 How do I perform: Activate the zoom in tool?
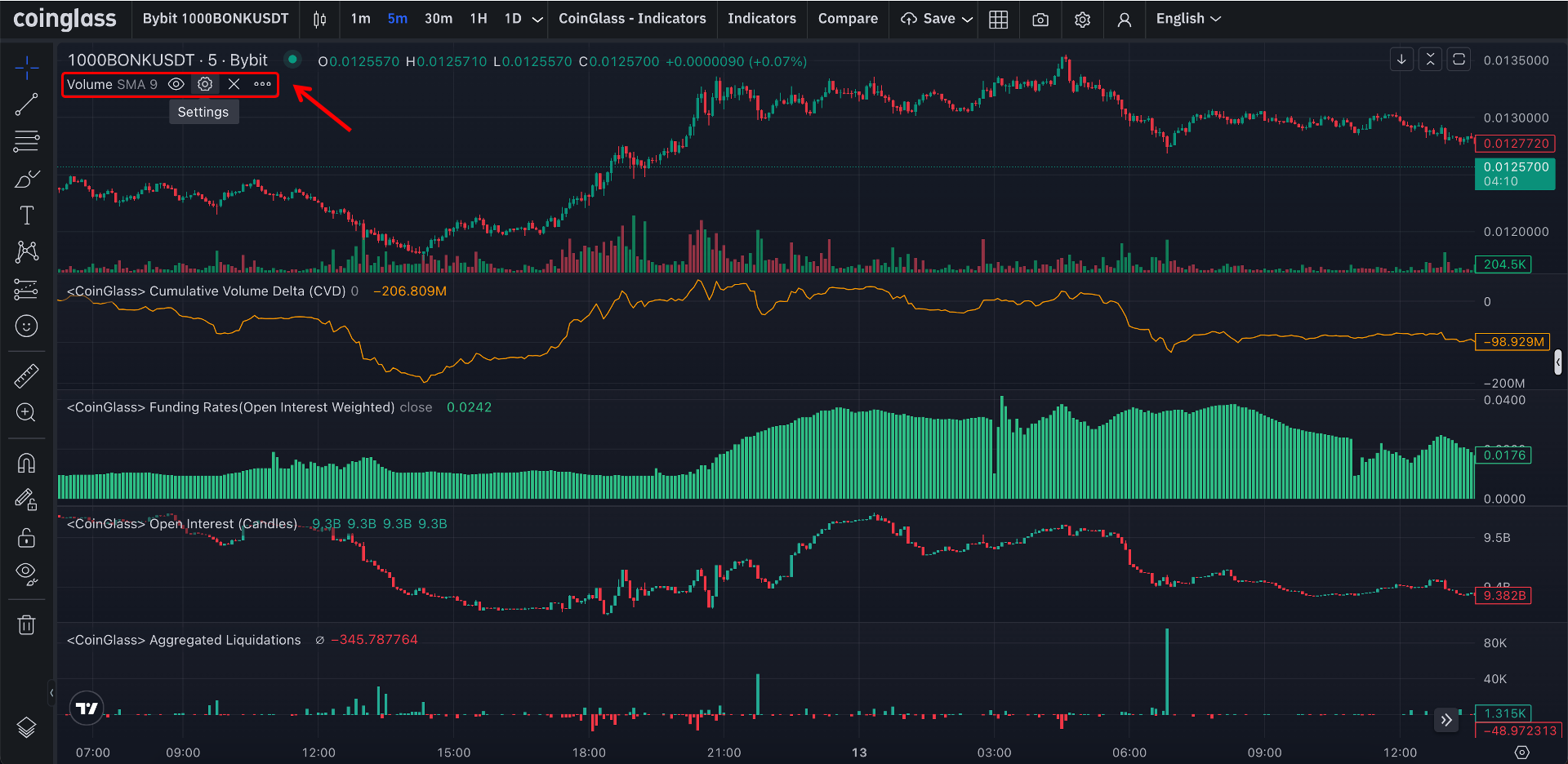(26, 412)
